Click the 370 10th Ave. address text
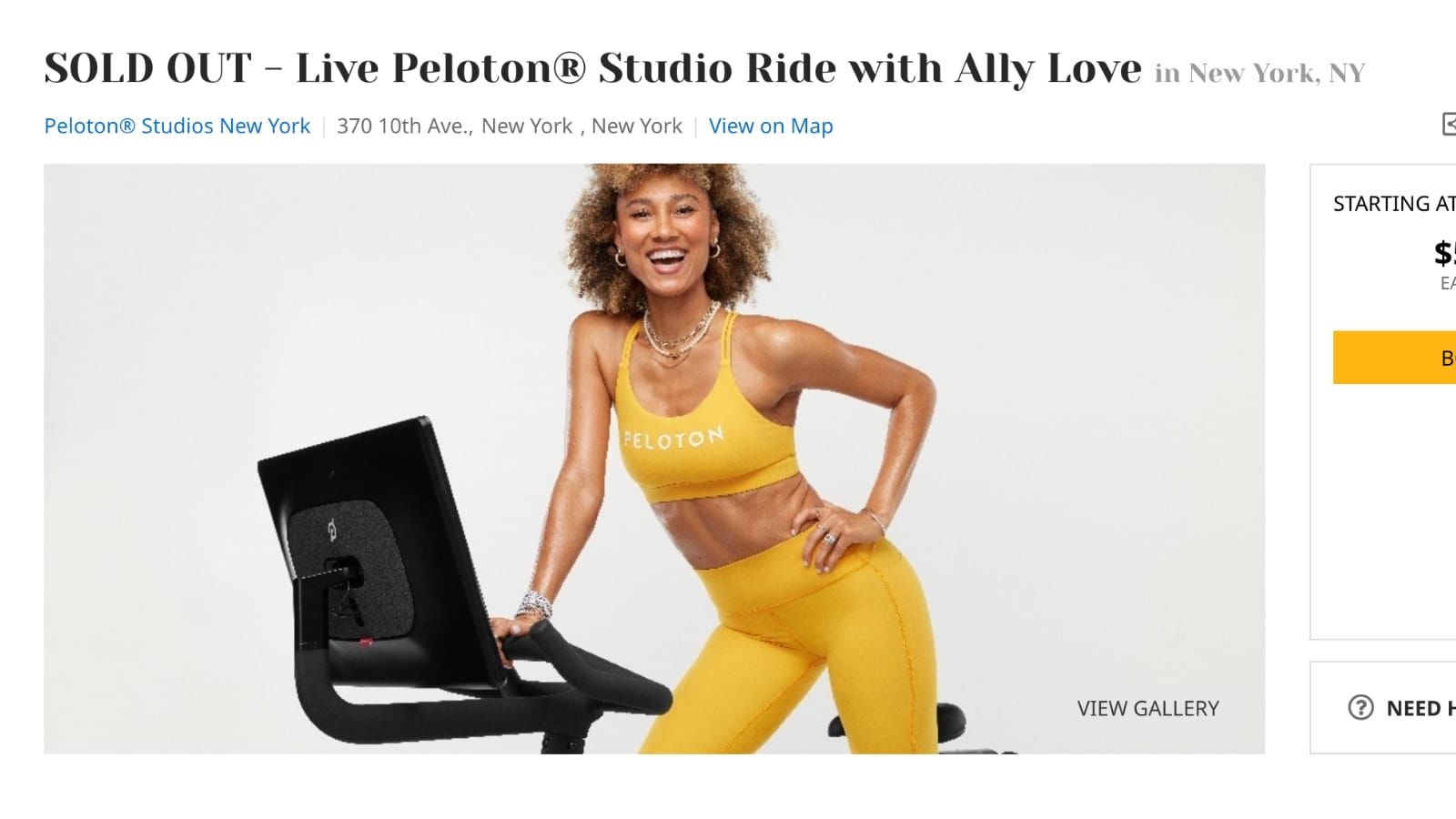1456x819 pixels. click(404, 126)
